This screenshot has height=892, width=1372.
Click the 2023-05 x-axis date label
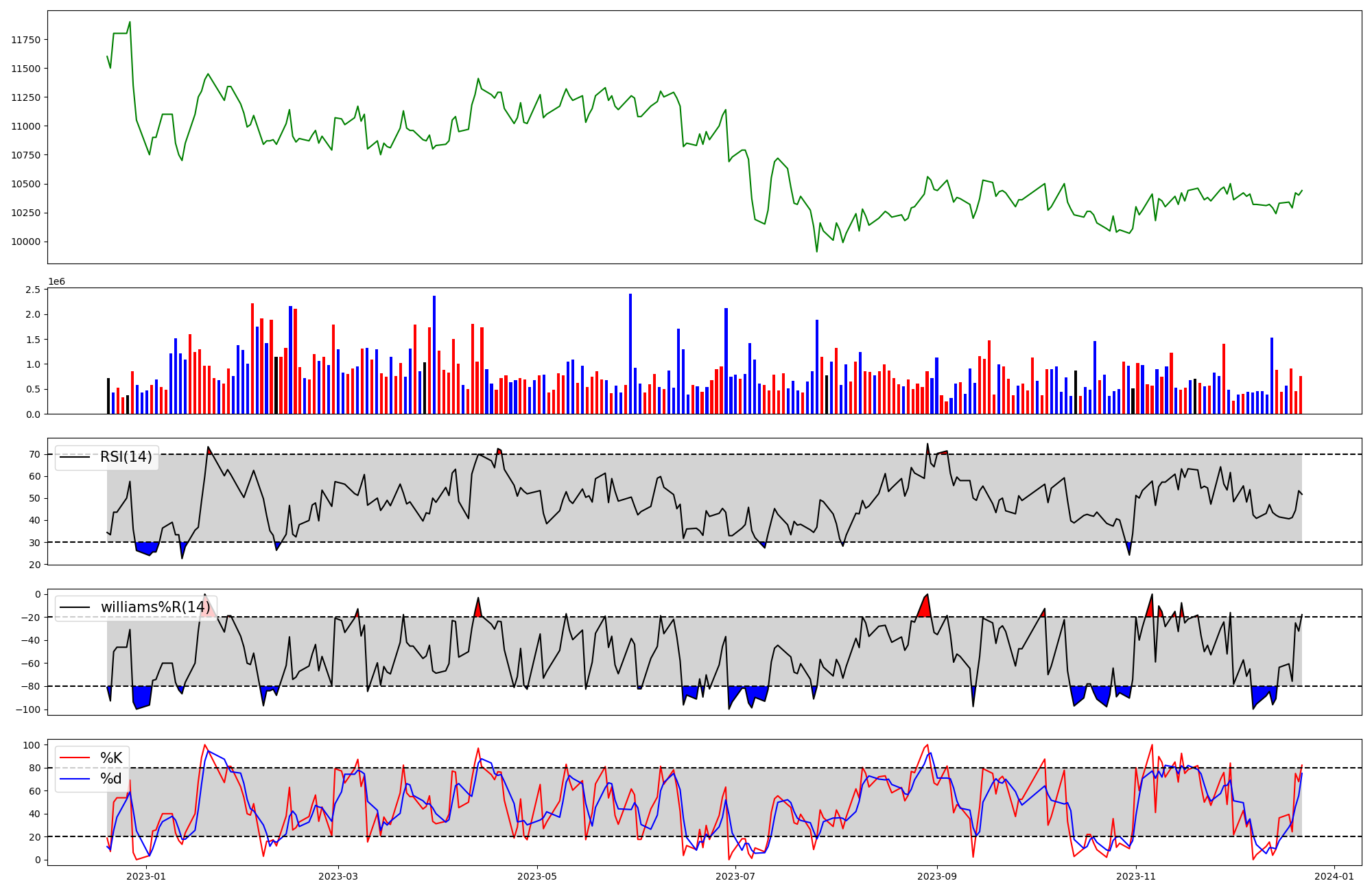click(x=537, y=876)
